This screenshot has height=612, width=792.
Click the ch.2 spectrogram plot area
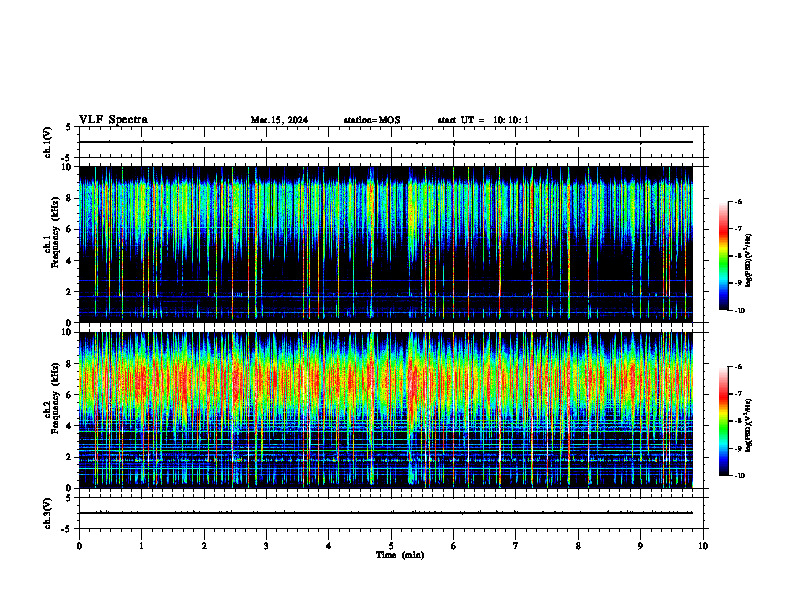click(385, 410)
